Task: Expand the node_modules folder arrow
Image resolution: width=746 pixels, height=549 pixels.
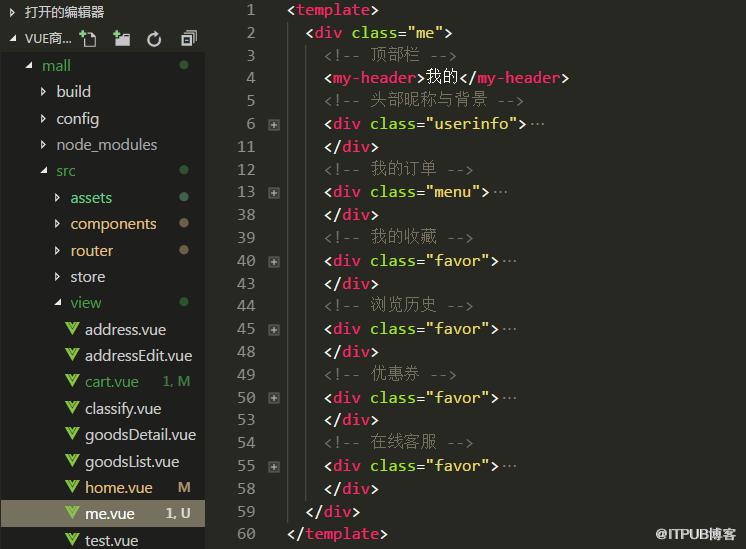Action: [x=43, y=144]
